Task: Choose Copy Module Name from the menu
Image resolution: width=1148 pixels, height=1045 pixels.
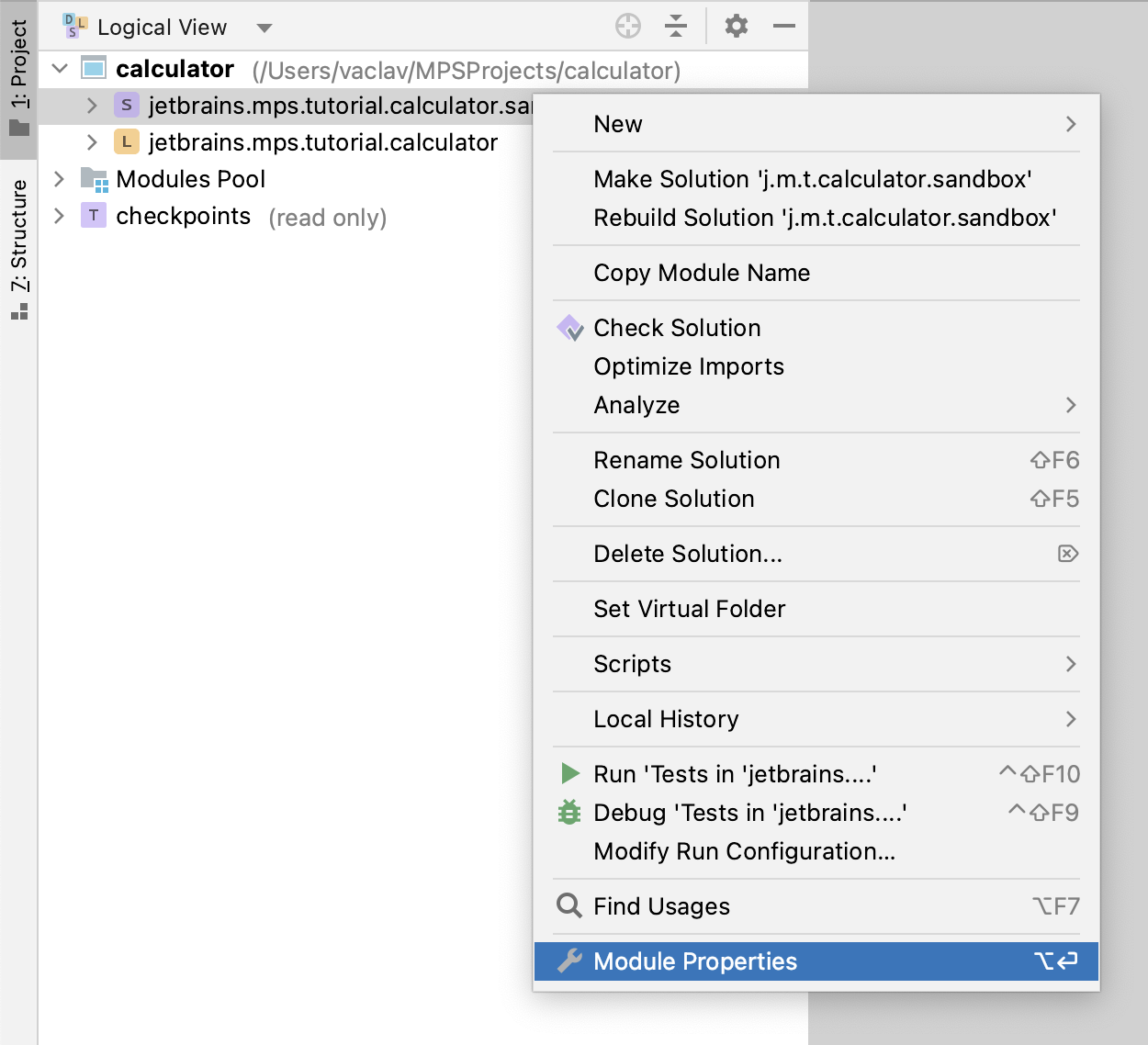Action: [x=701, y=273]
